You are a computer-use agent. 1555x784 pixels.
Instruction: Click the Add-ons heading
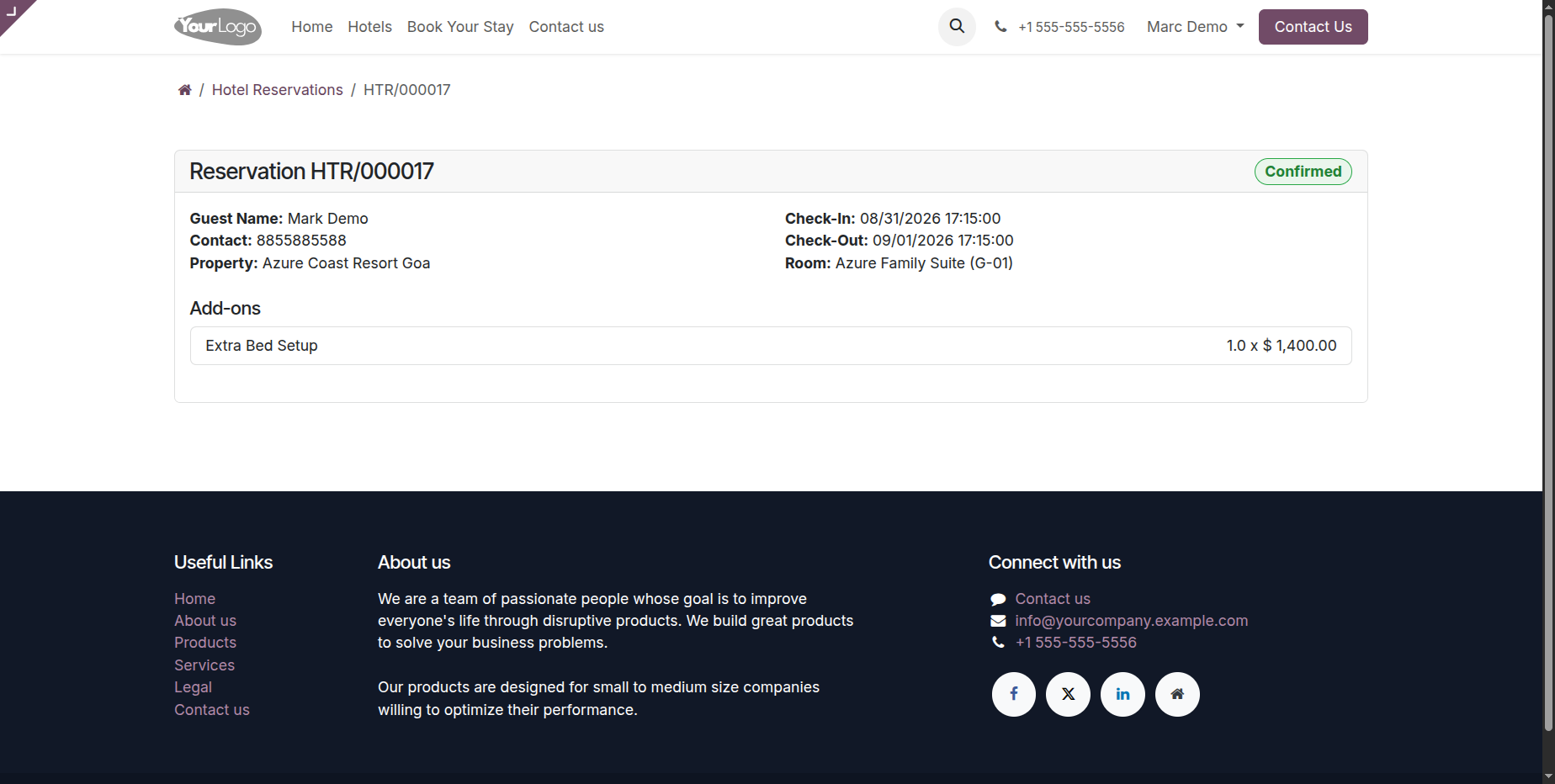click(226, 309)
